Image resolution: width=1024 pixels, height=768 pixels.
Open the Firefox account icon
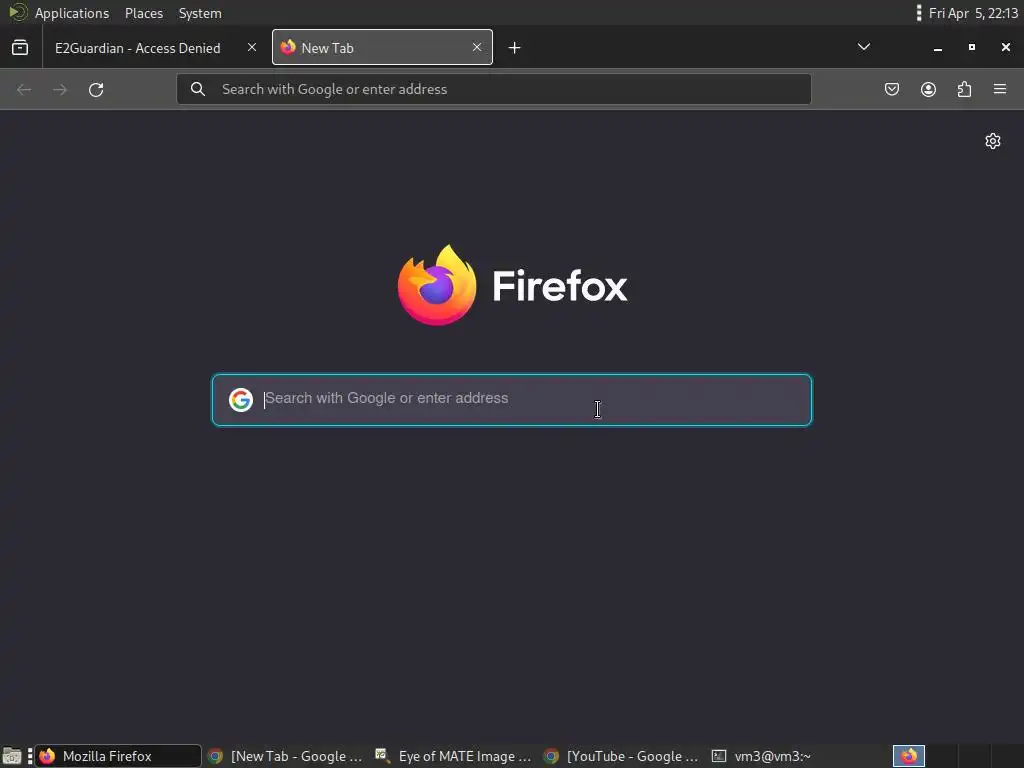point(928,89)
